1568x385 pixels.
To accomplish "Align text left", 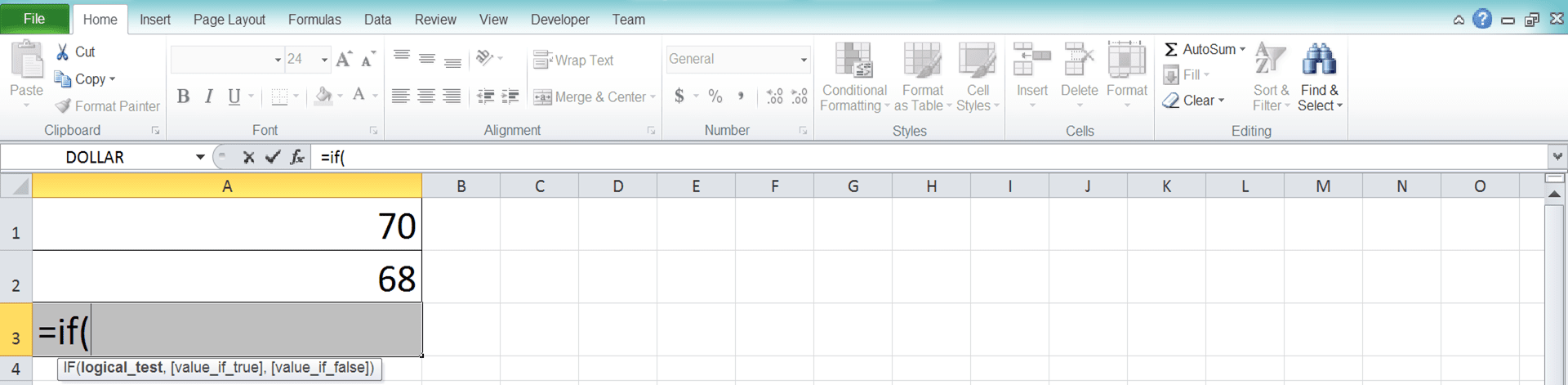I will point(400,96).
